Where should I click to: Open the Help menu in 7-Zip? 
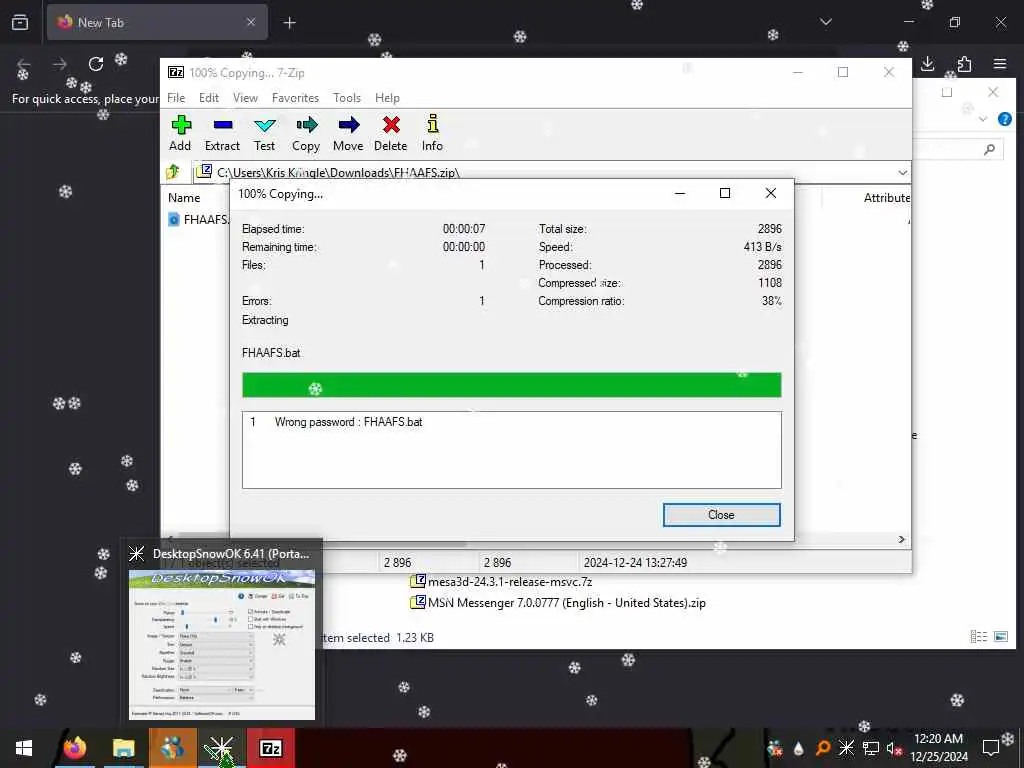pyautogui.click(x=387, y=97)
